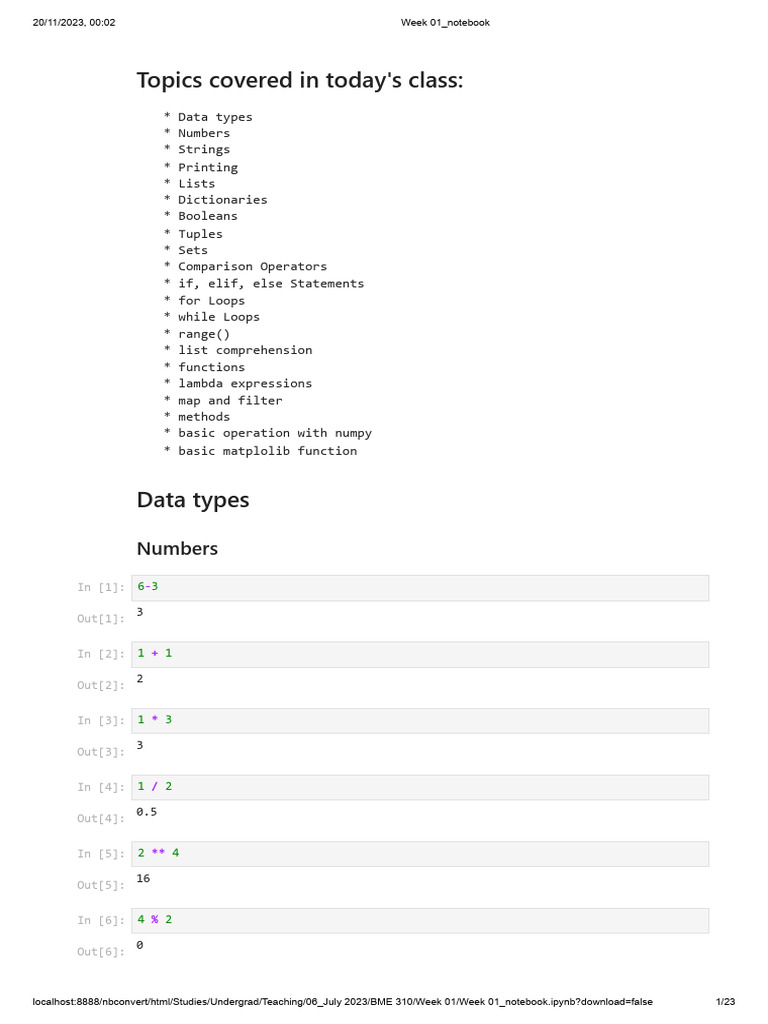This screenshot has width=768, height=1024.
Task: Click the Out[4] prompt label
Action: point(101,819)
